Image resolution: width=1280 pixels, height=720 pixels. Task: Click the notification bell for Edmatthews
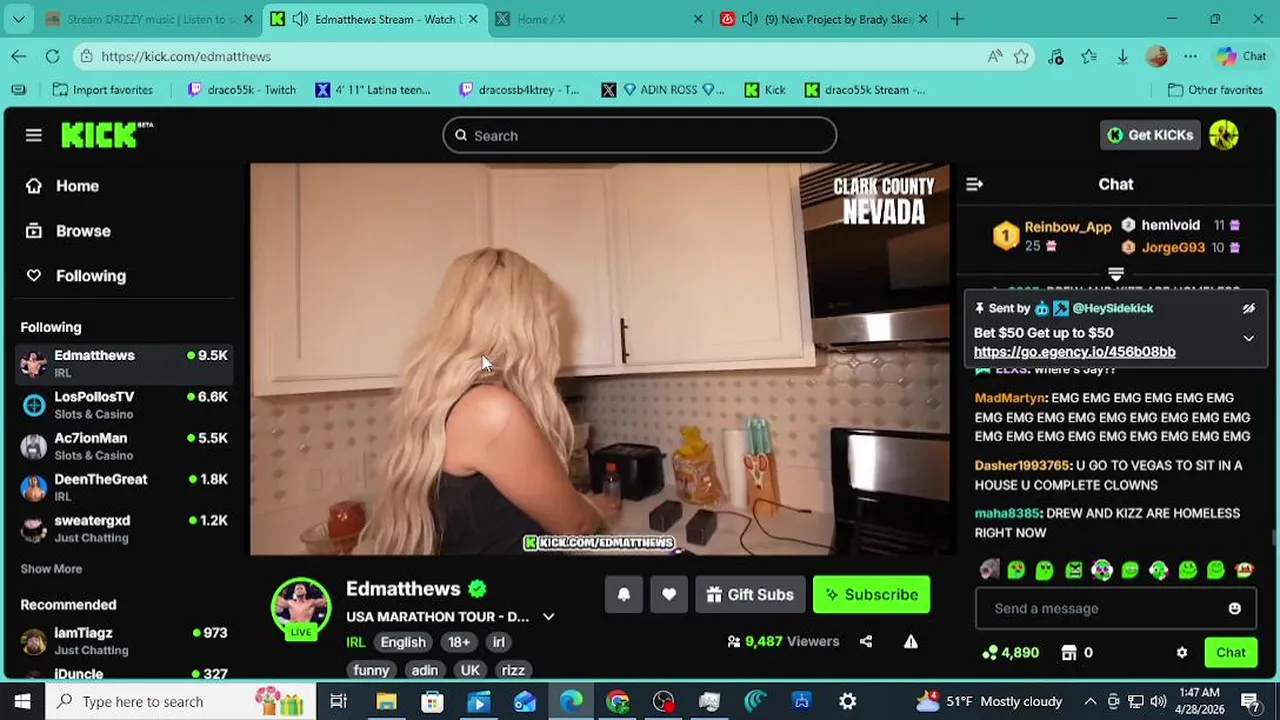[624, 594]
